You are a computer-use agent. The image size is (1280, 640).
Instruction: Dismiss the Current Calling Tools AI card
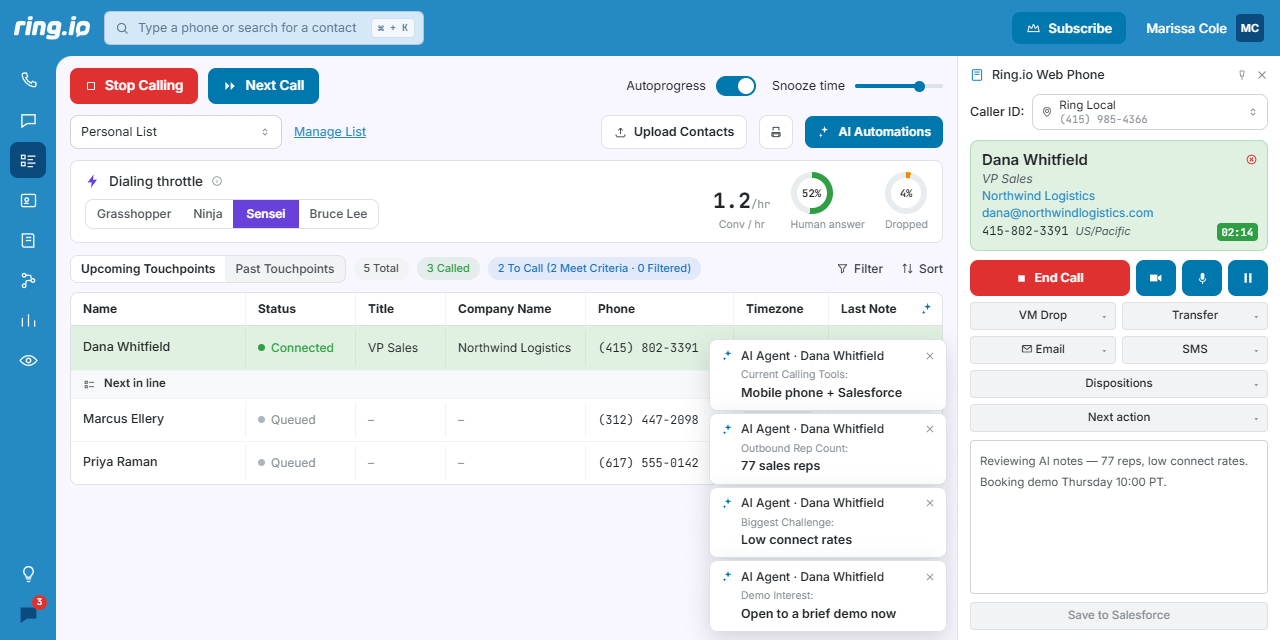pyautogui.click(x=930, y=355)
